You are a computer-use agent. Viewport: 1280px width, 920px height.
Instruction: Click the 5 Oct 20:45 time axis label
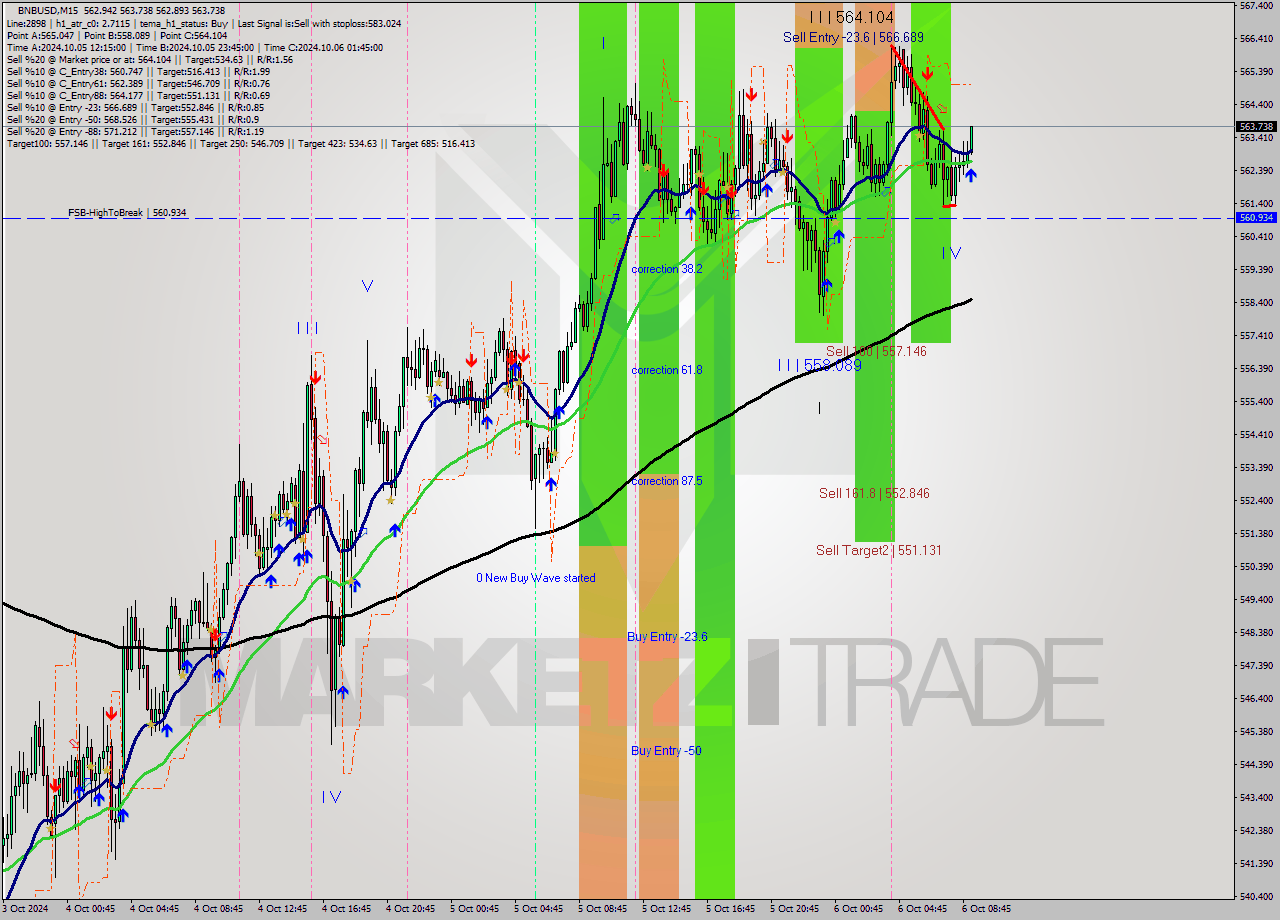point(794,909)
